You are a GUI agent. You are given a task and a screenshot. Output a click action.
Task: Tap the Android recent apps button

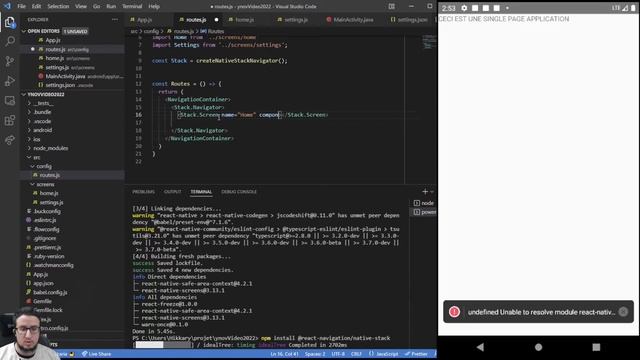tap(596, 347)
